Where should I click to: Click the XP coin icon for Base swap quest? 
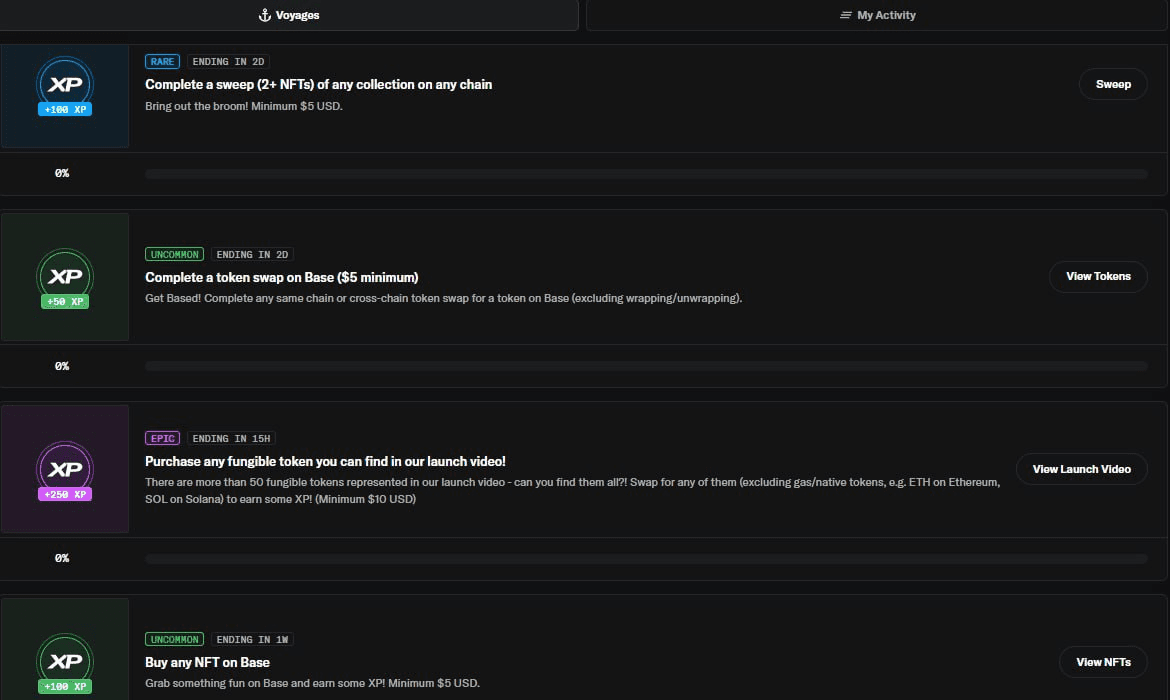click(x=65, y=277)
